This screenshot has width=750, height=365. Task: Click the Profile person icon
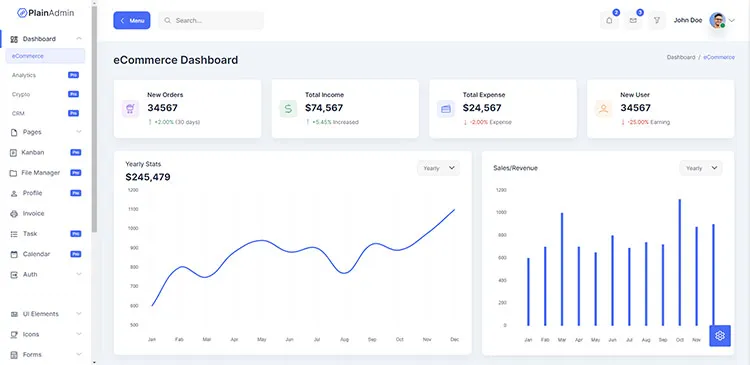14,193
